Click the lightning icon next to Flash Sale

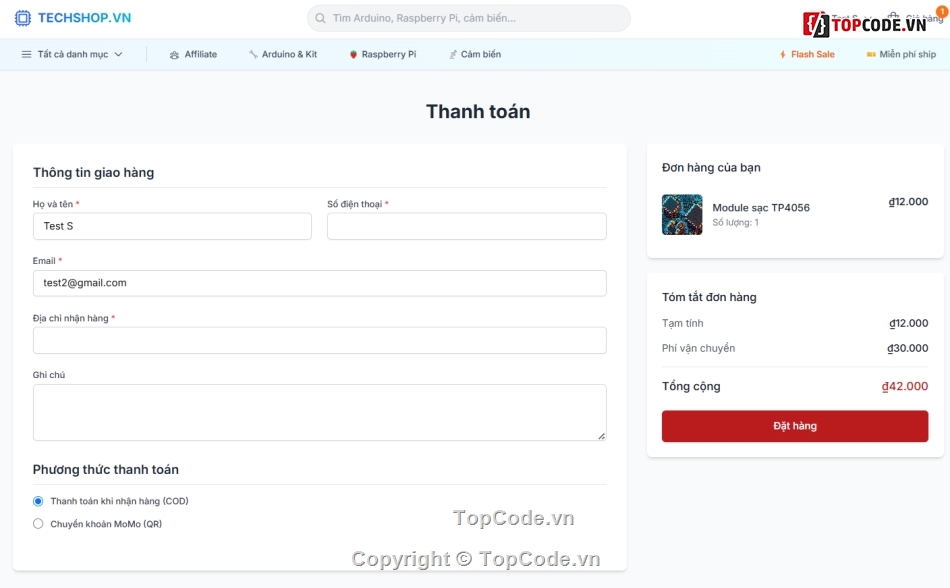coord(783,54)
